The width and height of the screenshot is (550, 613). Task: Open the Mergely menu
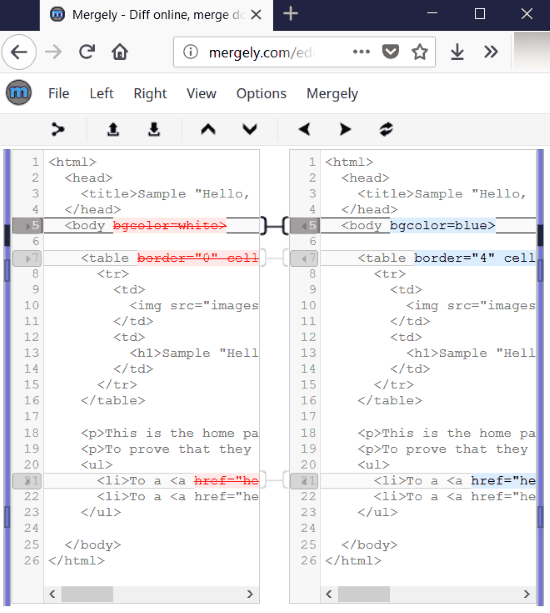click(332, 93)
